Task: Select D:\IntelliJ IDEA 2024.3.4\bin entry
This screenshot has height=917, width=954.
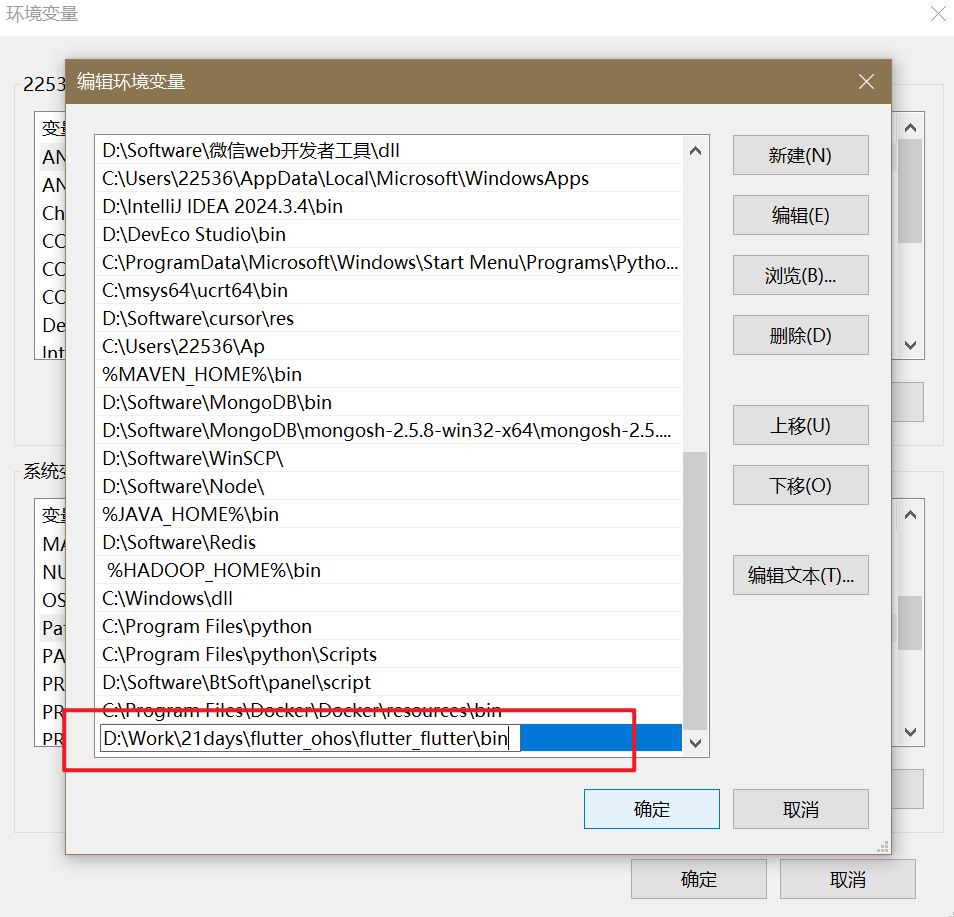Action: tap(389, 206)
